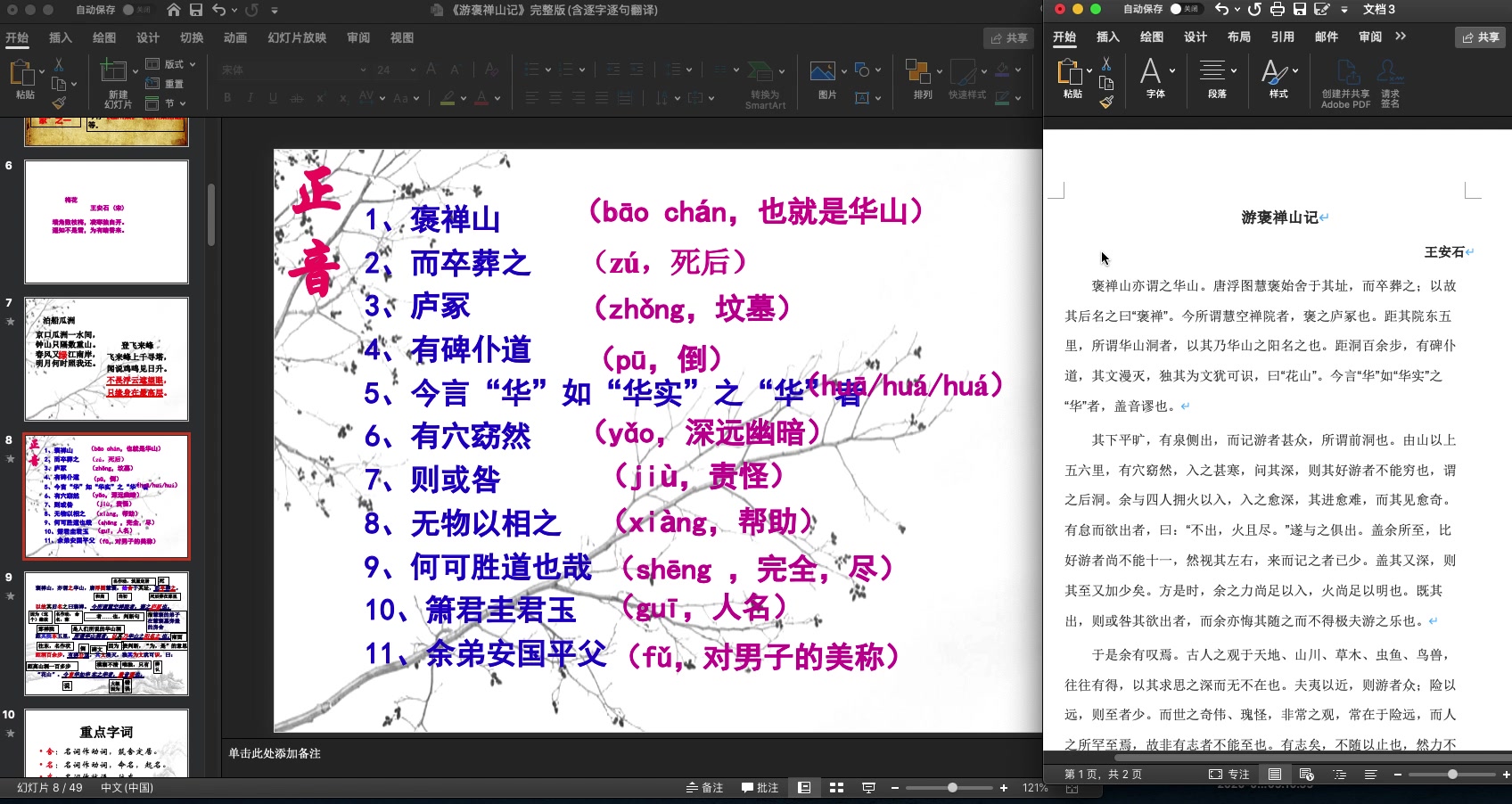Save the Word document 文档3

(x=1299, y=9)
